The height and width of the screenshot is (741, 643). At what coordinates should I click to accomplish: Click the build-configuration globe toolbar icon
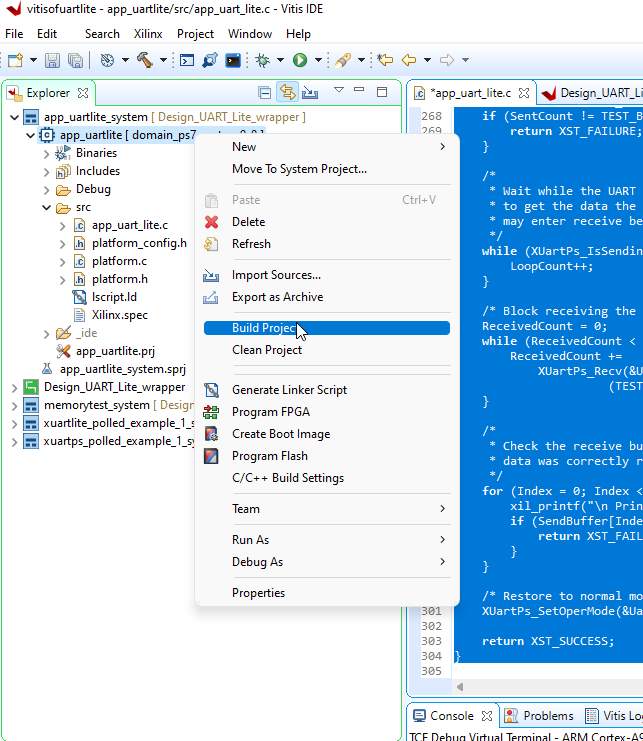pos(107,60)
